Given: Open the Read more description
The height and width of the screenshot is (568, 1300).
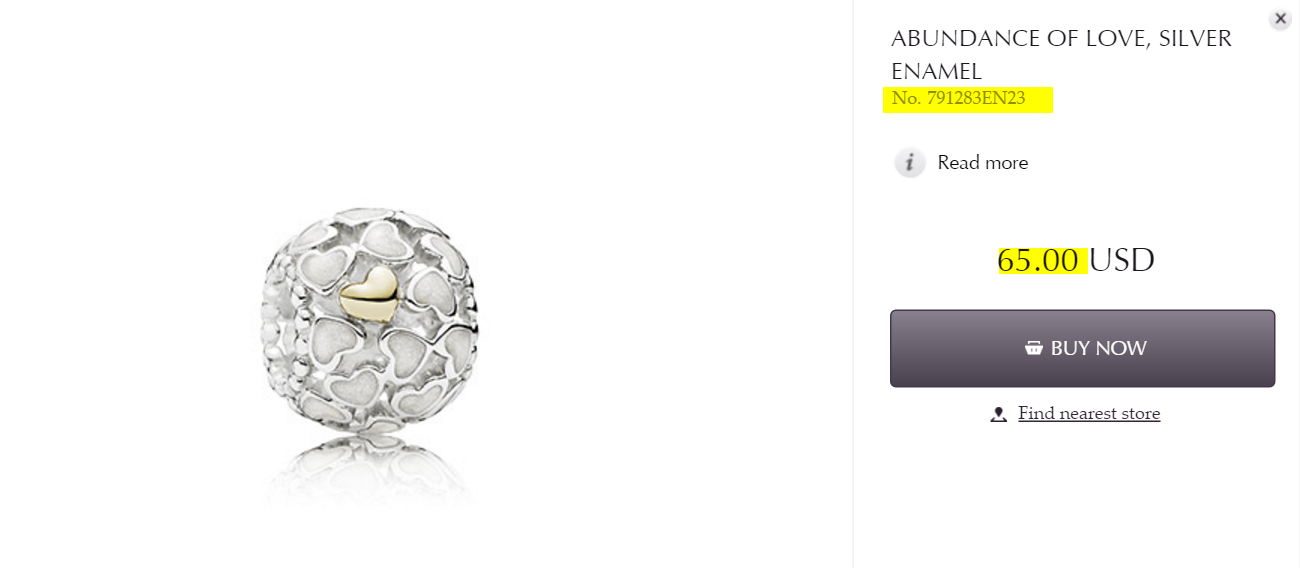Looking at the screenshot, I should [982, 163].
